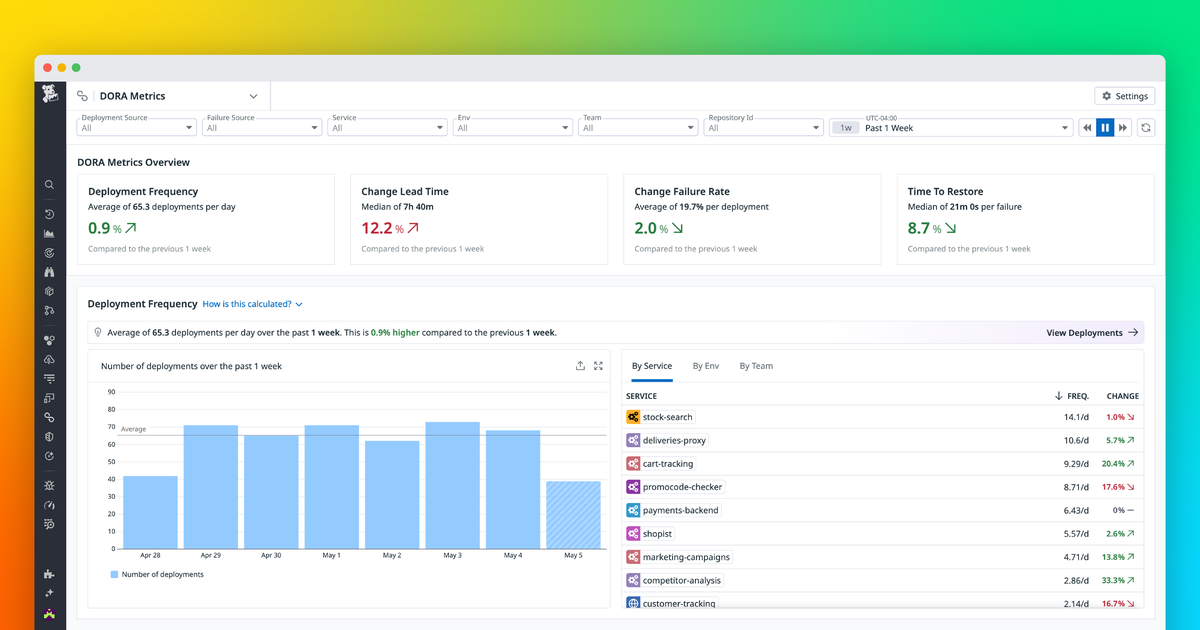Viewport: 1200px width, 630px height.
Task: Pause live dashboard updates
Action: [1105, 128]
